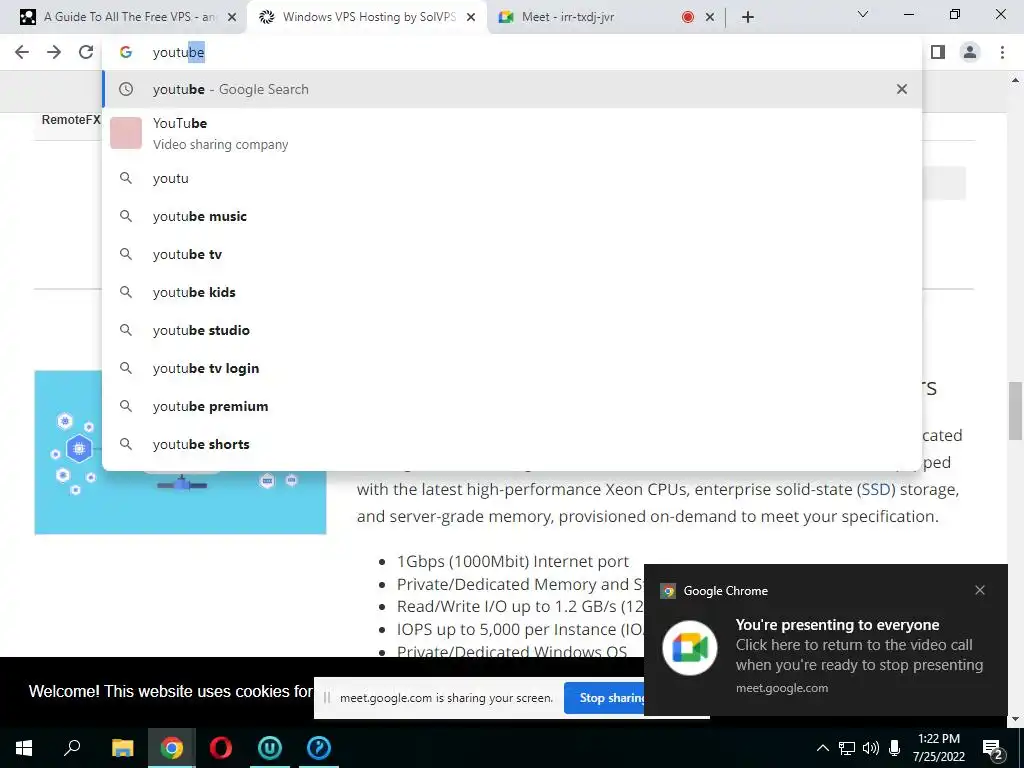Screen dimensions: 1024x768
Task: Click the clock icon of history suggestion
Action: pyautogui.click(x=126, y=89)
